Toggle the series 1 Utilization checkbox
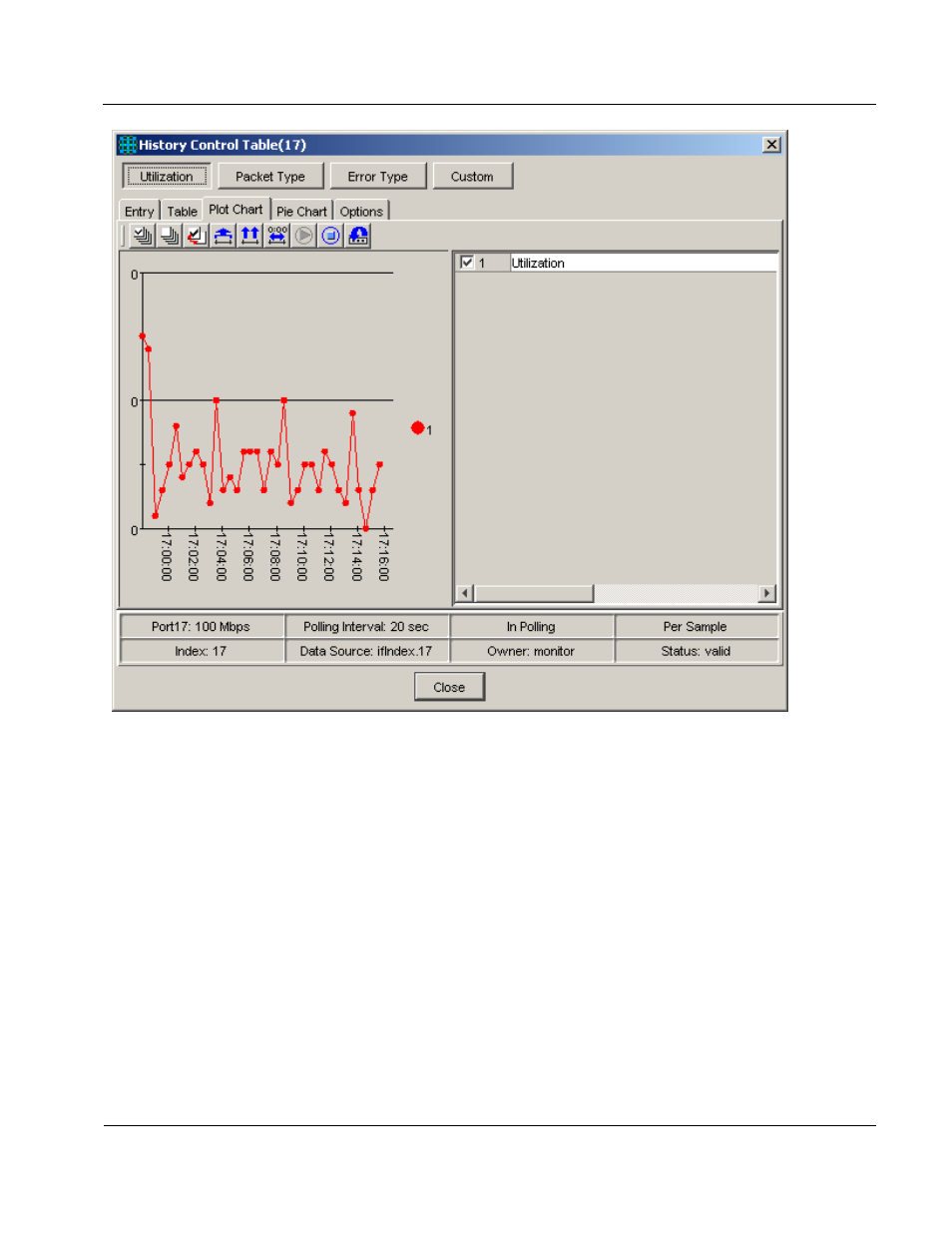Screen dimensions: 952x1233 466,263
